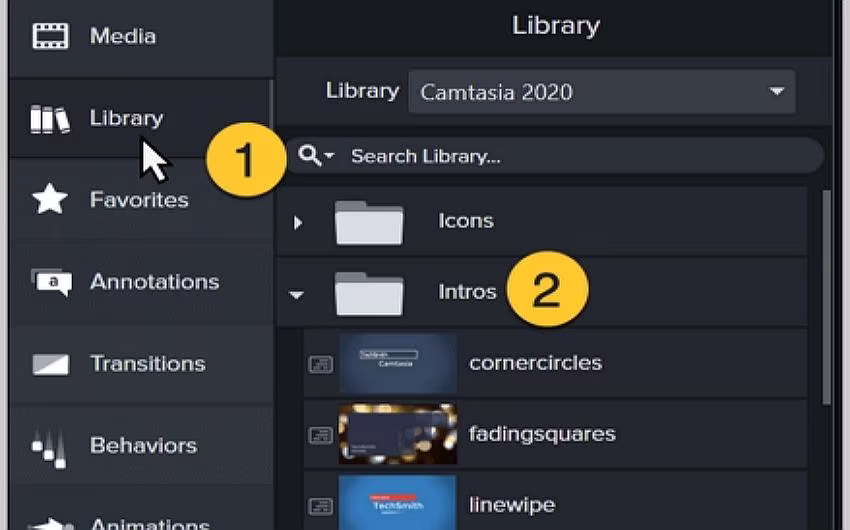Click the asset type icon beside fadingsquares
The height and width of the screenshot is (530, 850).
click(x=320, y=436)
